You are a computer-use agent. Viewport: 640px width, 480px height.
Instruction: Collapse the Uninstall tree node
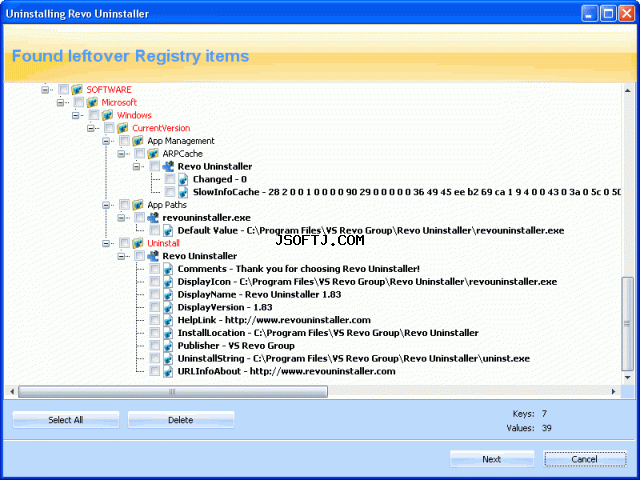pos(106,243)
